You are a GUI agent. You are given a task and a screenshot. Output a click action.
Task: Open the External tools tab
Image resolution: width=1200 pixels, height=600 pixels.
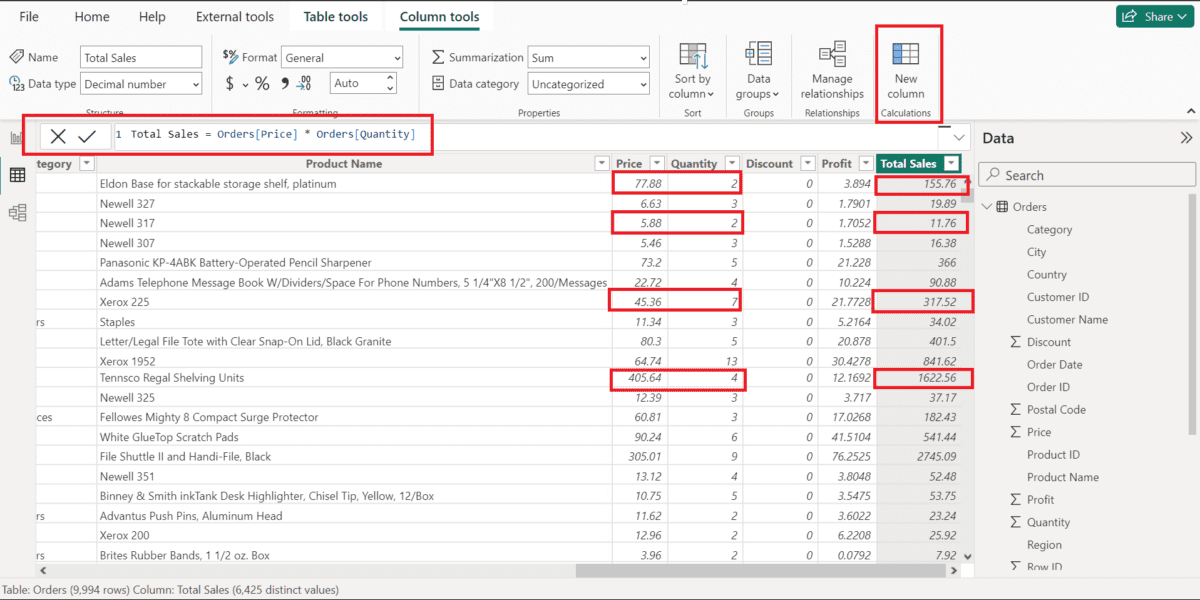(234, 16)
